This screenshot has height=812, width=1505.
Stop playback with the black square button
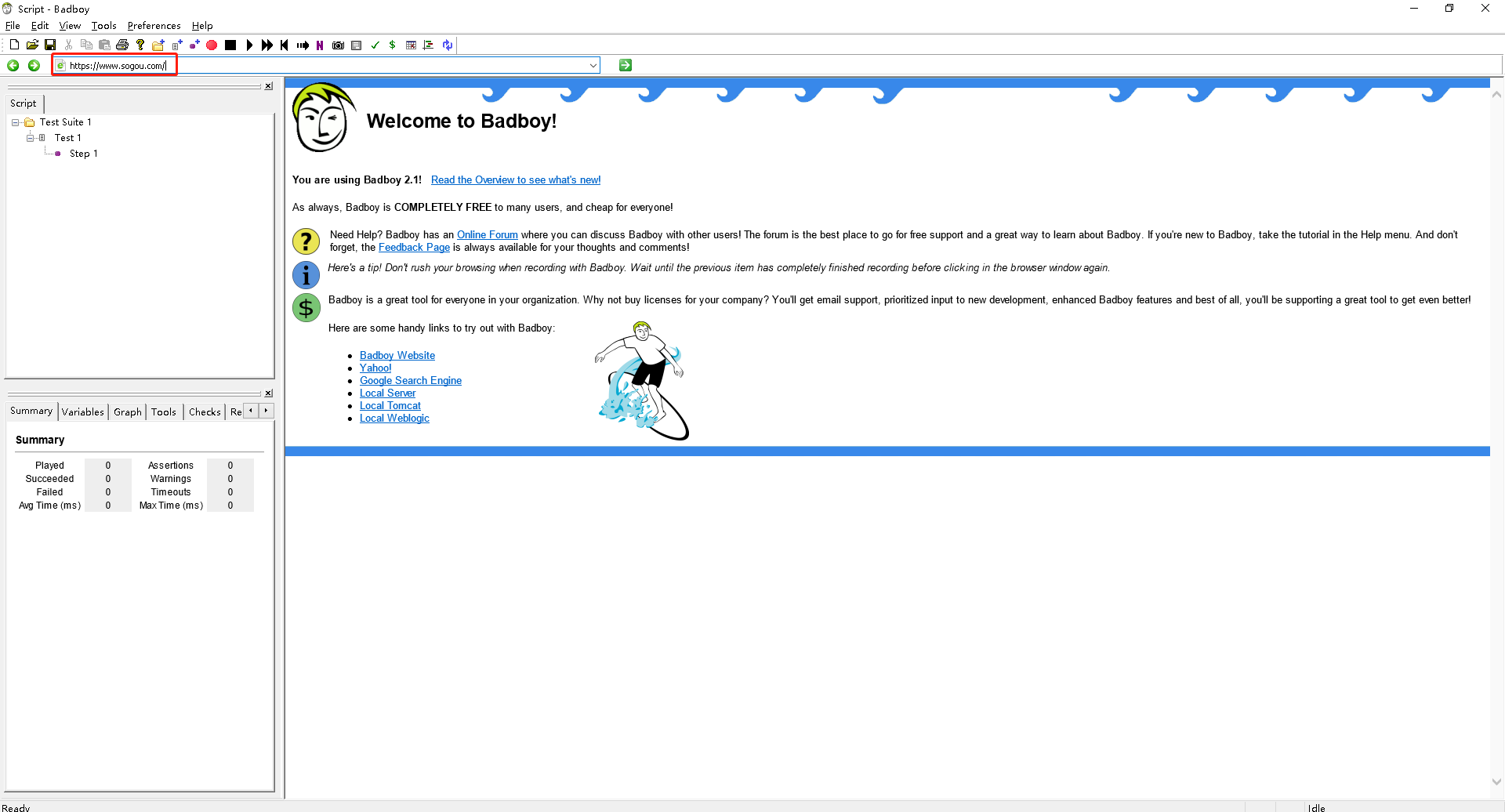point(230,45)
